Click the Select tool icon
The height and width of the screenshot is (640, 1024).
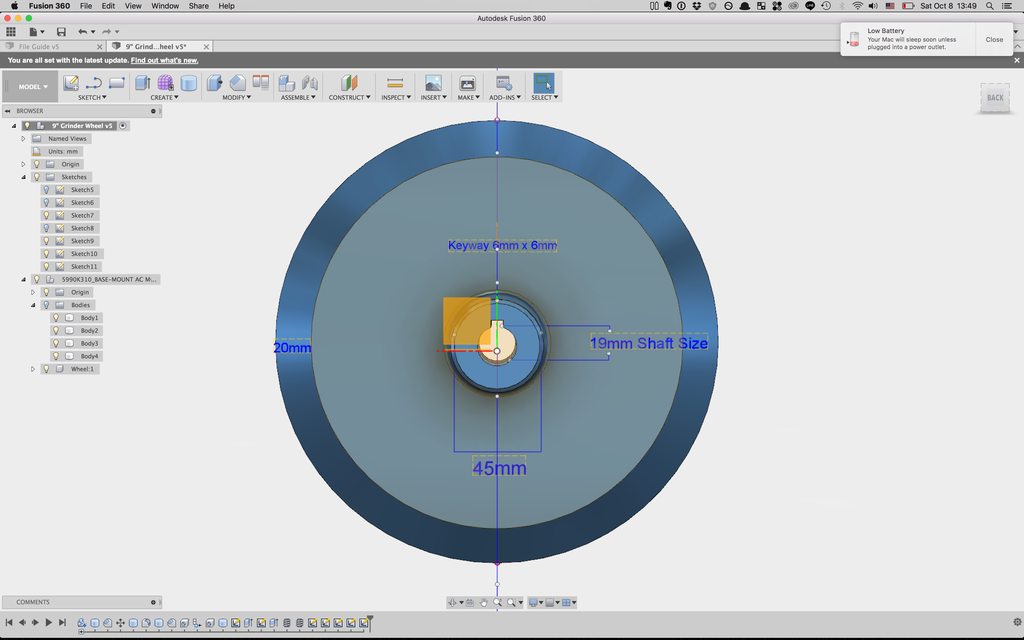pos(543,83)
